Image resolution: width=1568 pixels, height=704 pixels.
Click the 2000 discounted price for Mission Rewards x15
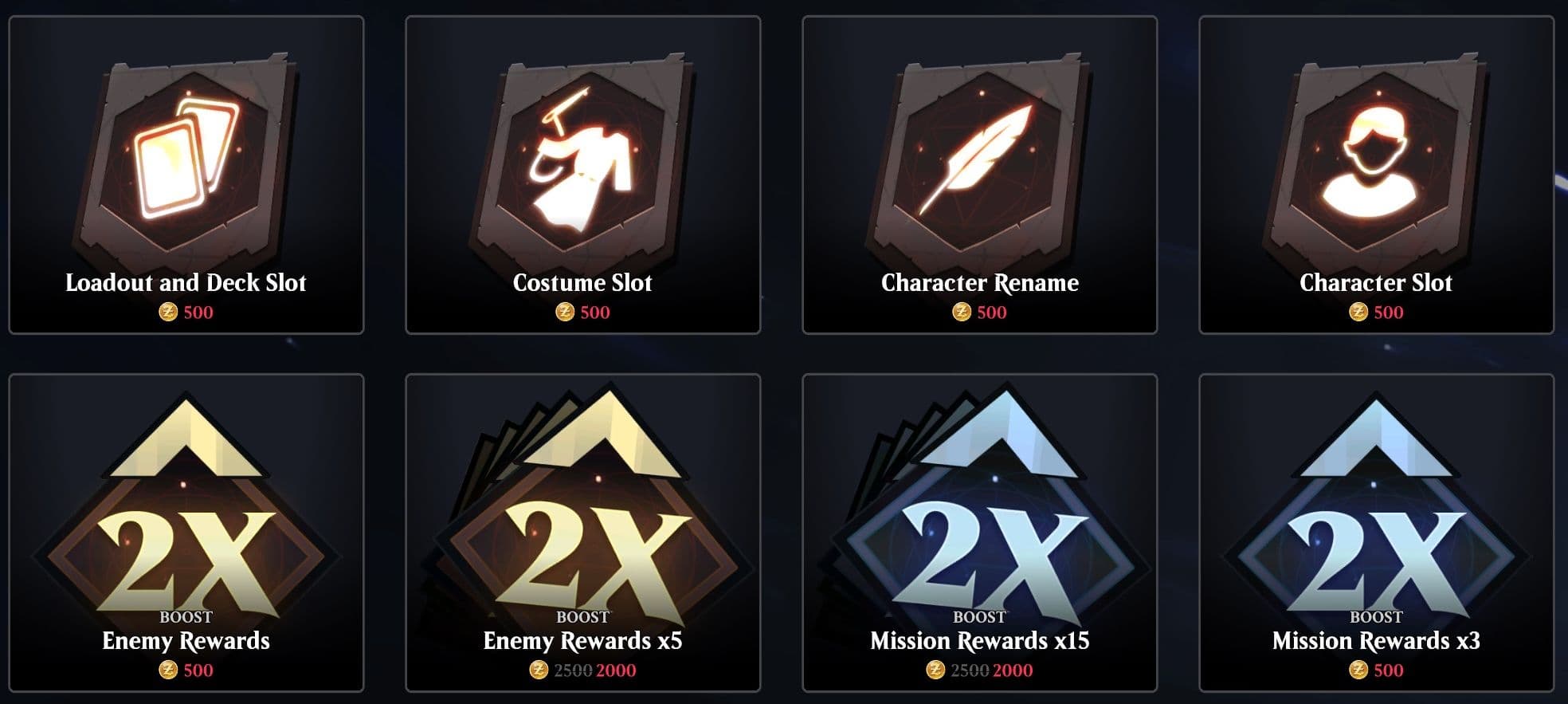click(x=1013, y=671)
